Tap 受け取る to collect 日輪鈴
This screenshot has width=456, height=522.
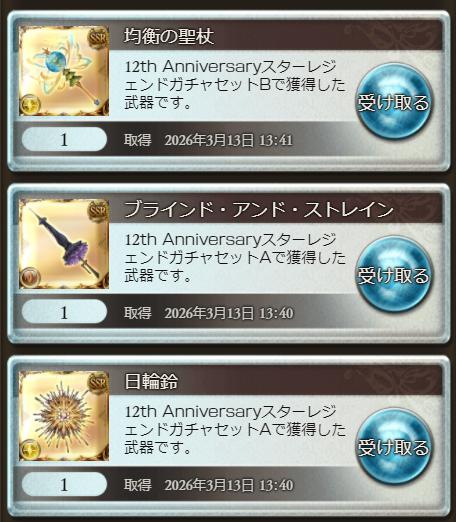click(x=393, y=446)
